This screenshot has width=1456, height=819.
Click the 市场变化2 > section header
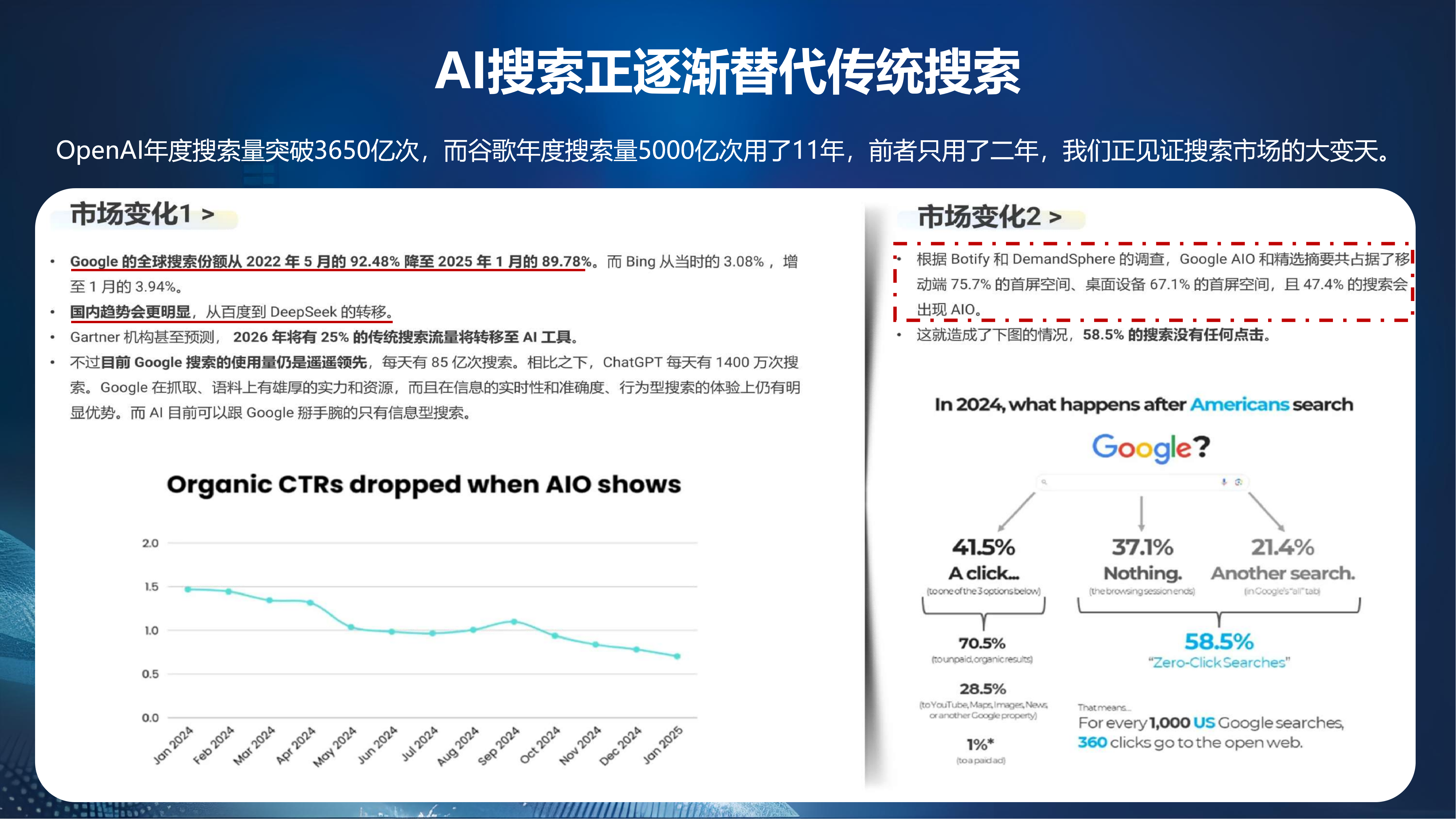989,217
